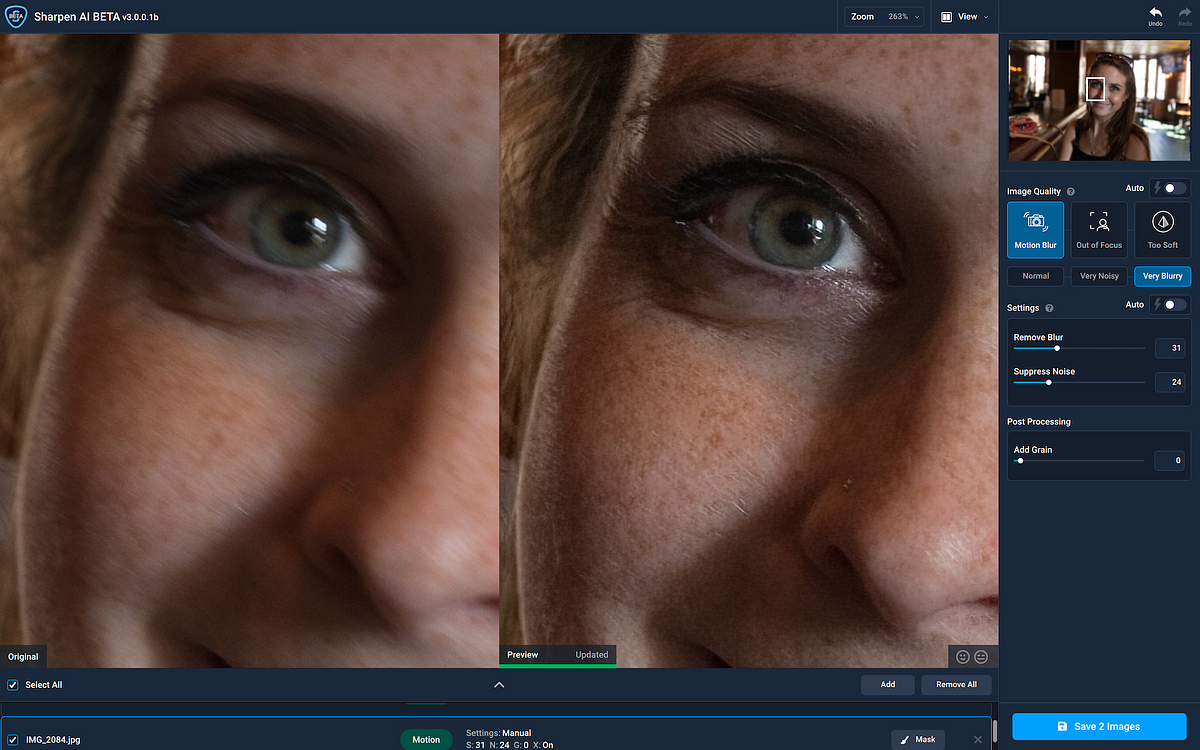Select the Normal option

click(x=1036, y=276)
